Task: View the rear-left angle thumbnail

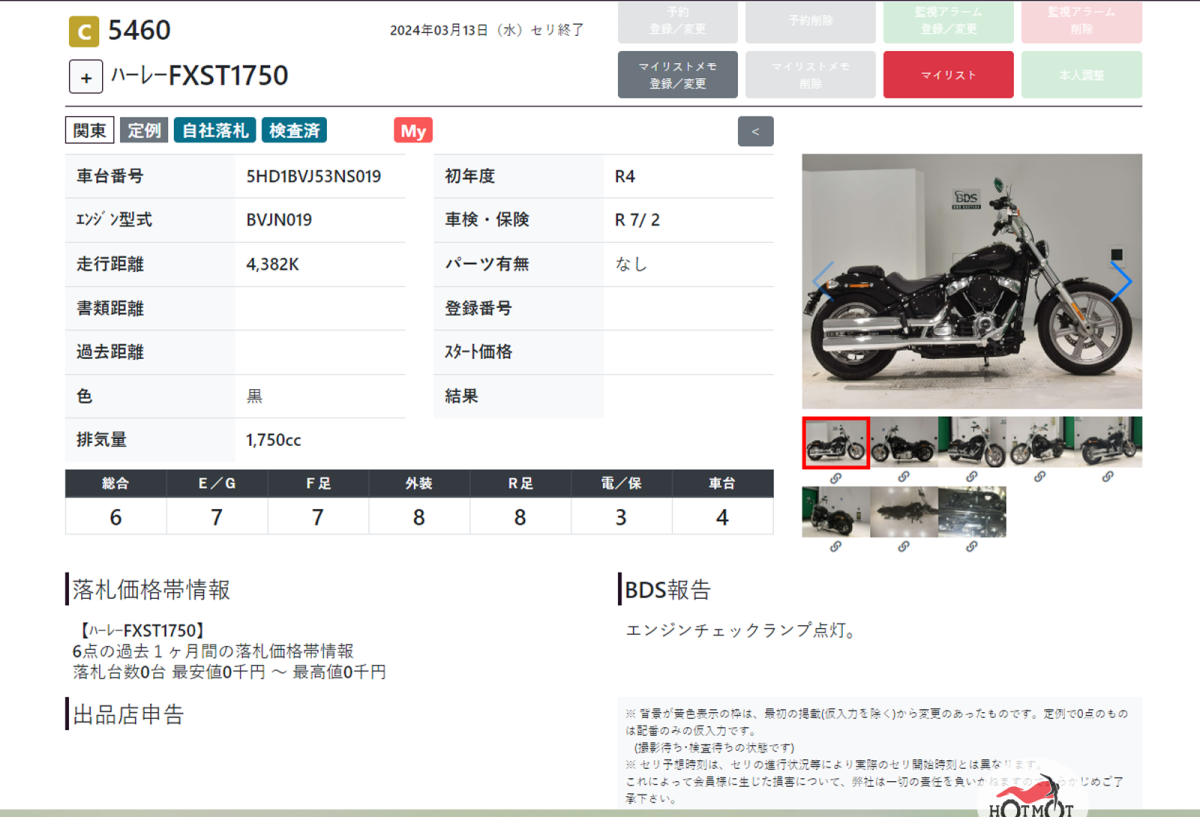Action: click(x=835, y=512)
